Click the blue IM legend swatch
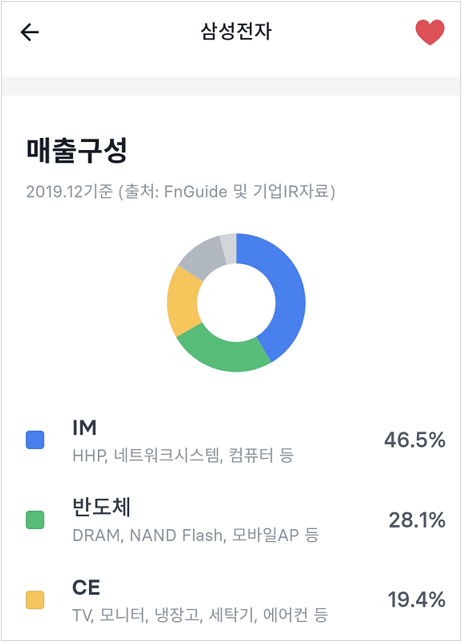Image resolution: width=462 pixels, height=642 pixels. pyautogui.click(x=35, y=440)
